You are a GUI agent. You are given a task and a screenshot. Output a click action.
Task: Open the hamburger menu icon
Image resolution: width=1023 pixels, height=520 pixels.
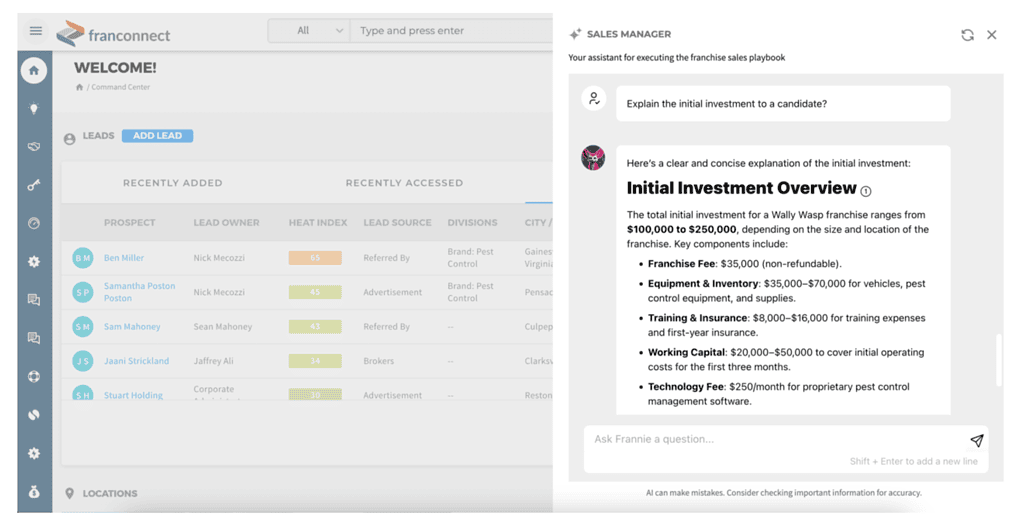pyautogui.click(x=36, y=31)
